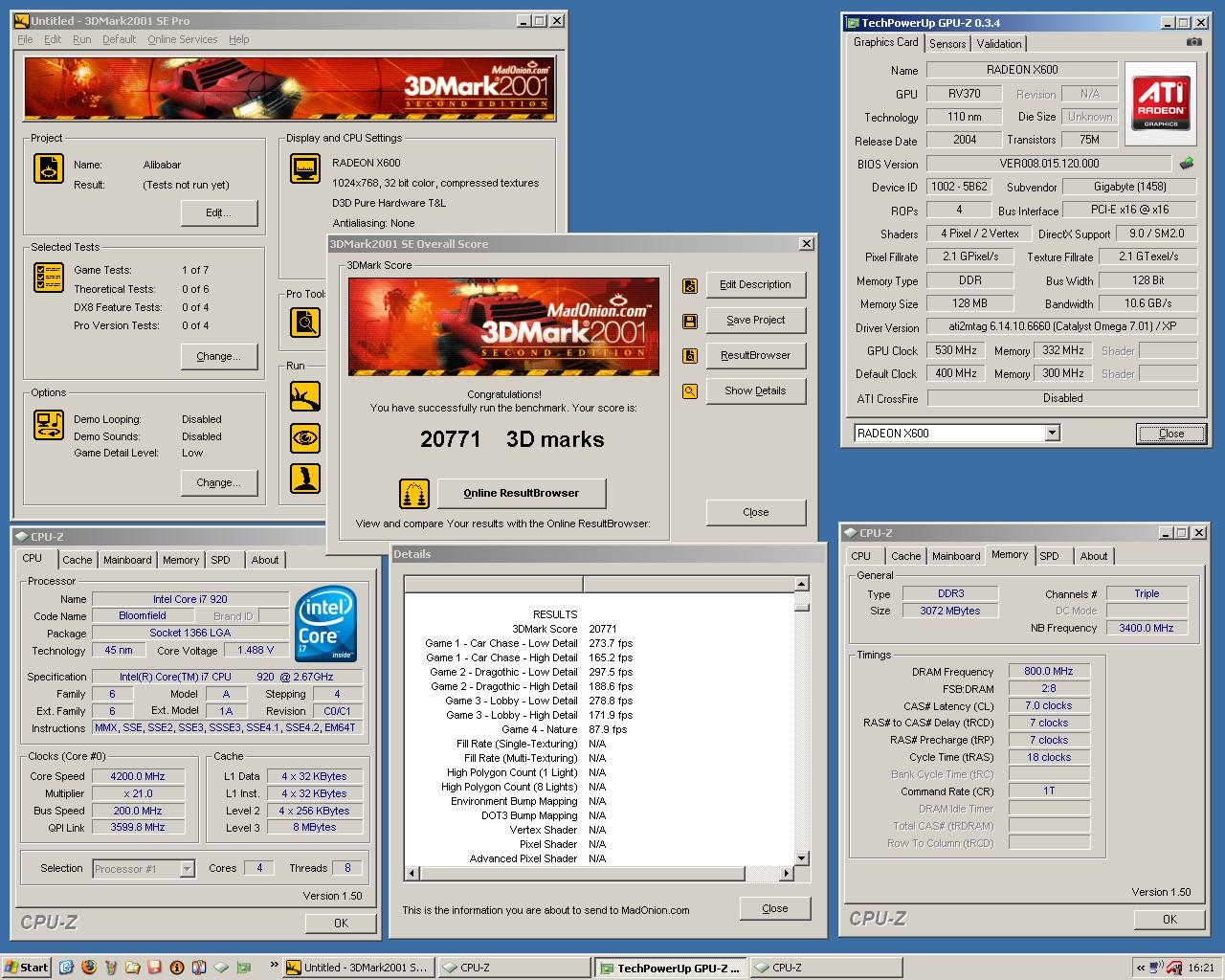Viewport: 1225px width, 980px height.
Task: Launch Firefox from quick launch
Action: point(89,968)
